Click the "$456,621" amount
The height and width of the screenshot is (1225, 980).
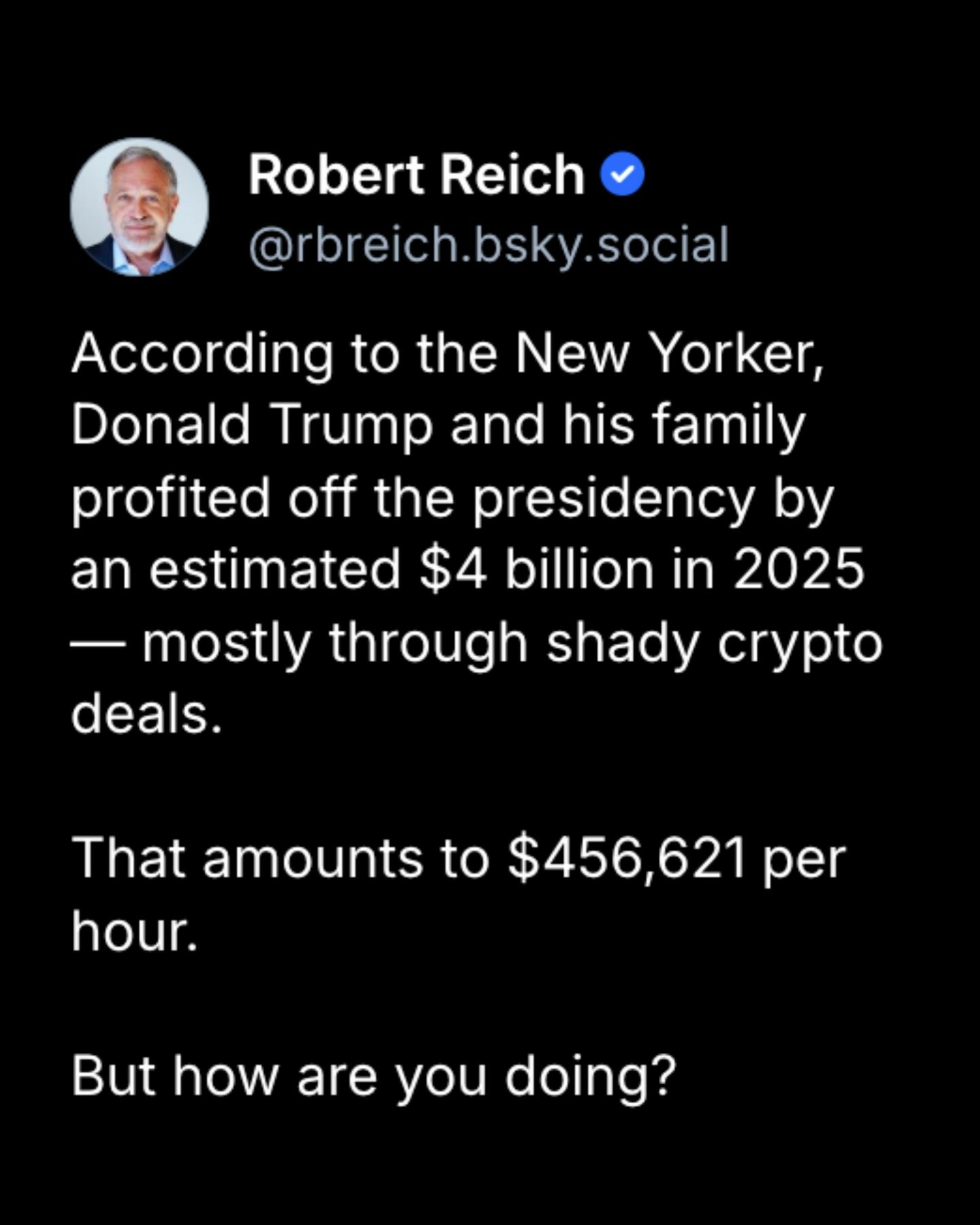[x=627, y=859]
